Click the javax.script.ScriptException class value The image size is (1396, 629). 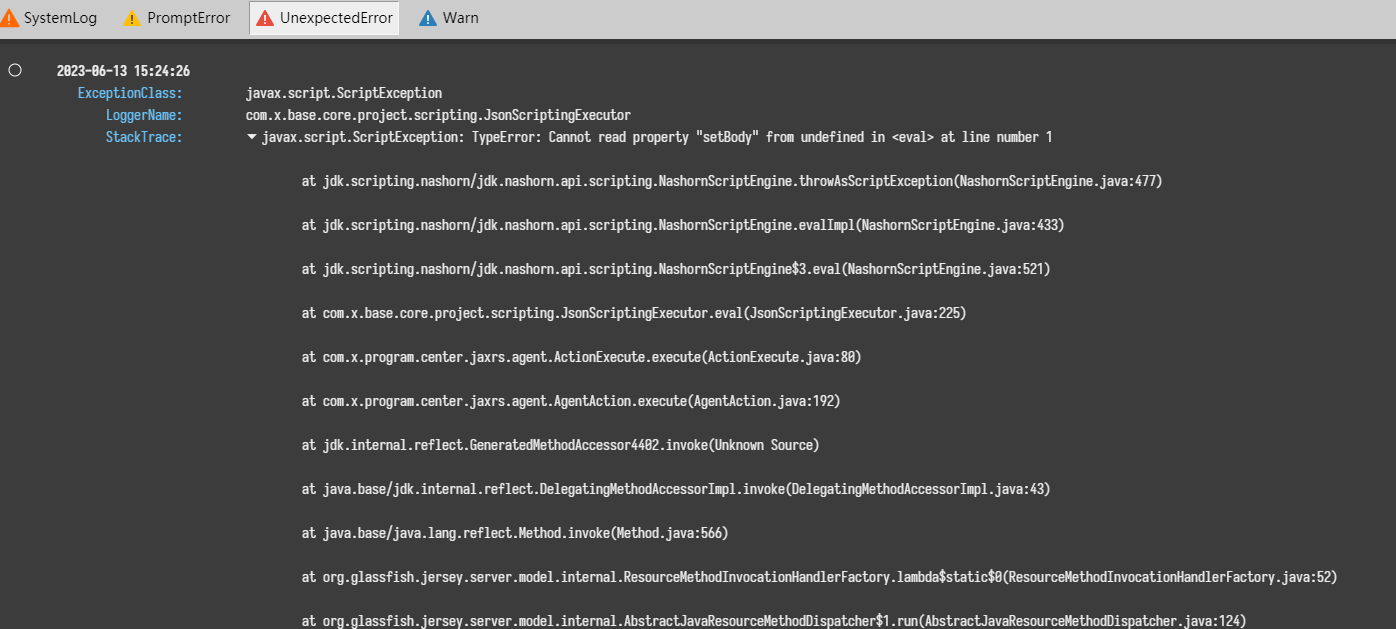coord(343,93)
